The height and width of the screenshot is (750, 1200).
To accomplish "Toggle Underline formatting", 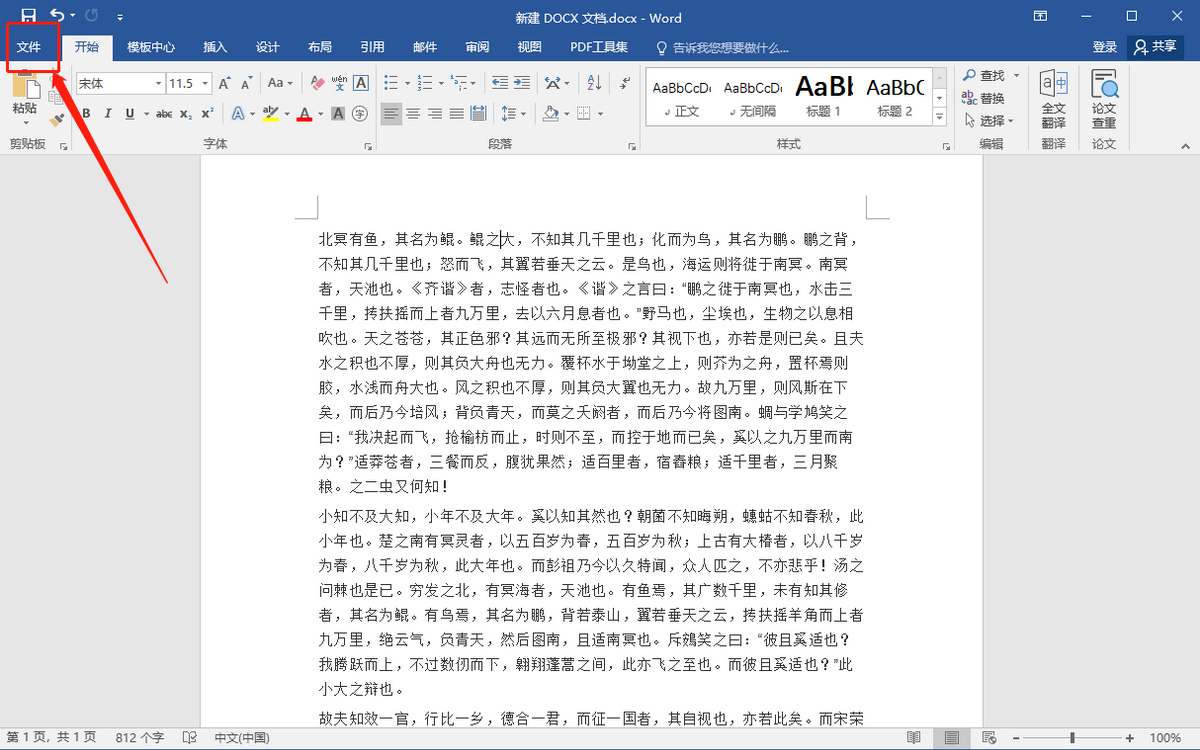I will (x=129, y=113).
